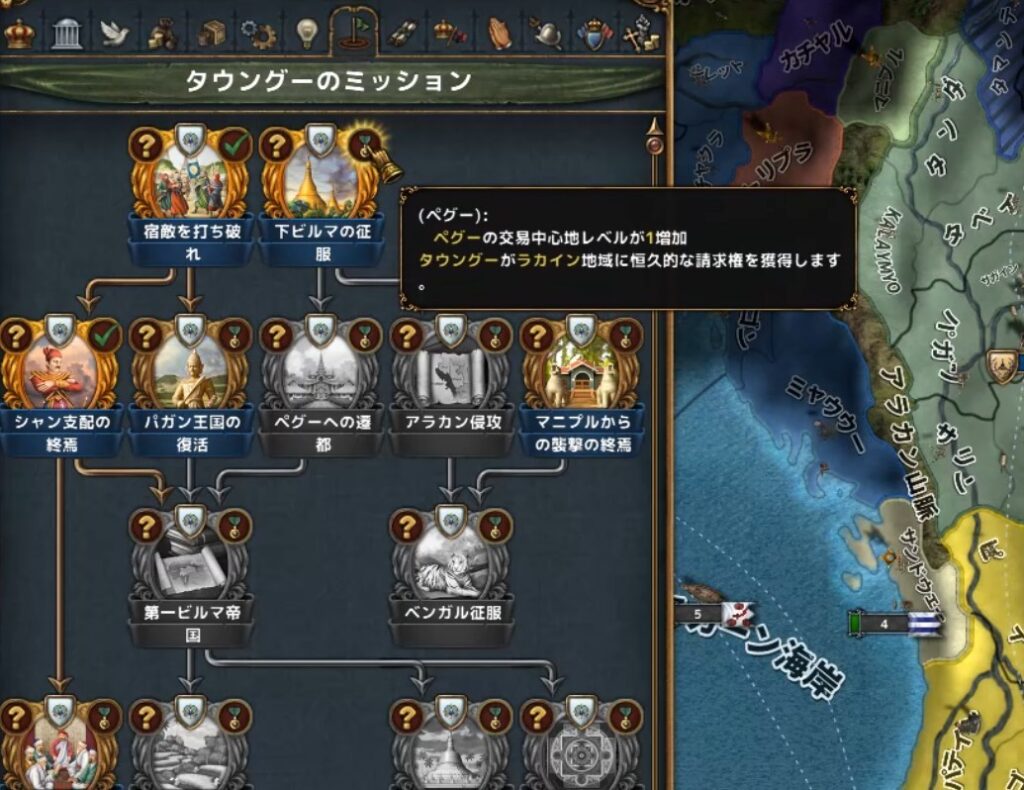Image resolution: width=1024 pixels, height=790 pixels.
Task: Open the Religion praying hands tab icon
Action: pyautogui.click(x=499, y=33)
